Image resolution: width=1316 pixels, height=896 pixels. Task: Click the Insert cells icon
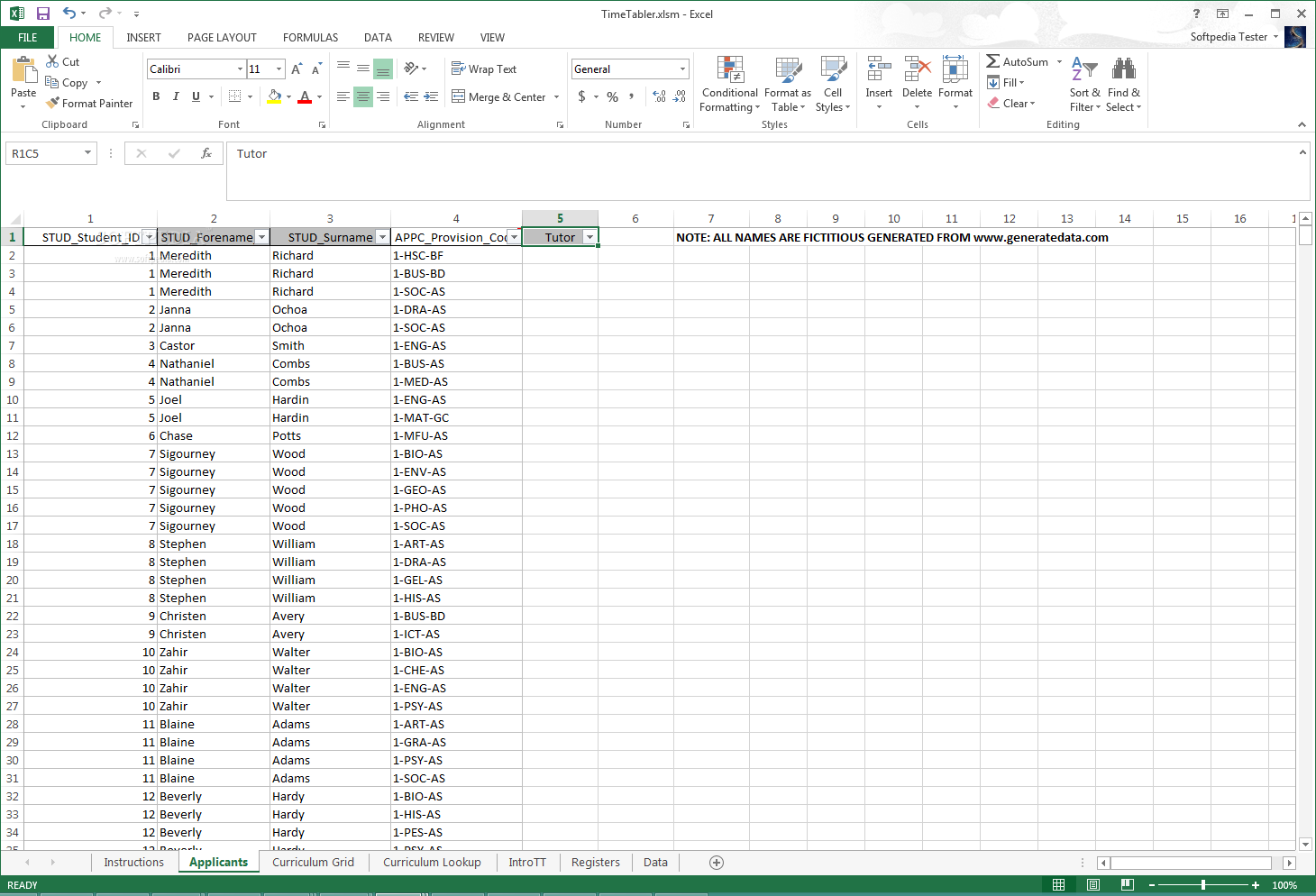click(x=879, y=69)
